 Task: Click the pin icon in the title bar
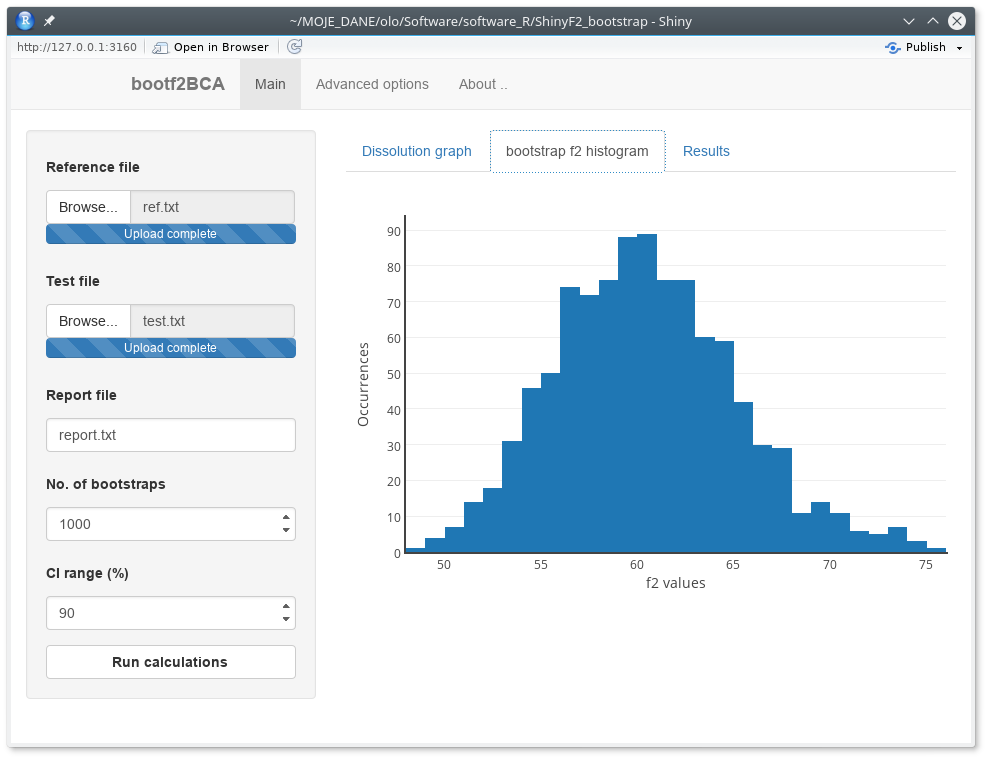coord(49,20)
